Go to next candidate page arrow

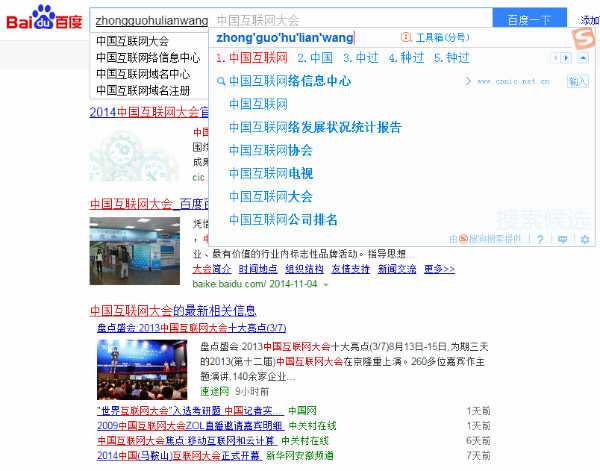click(566, 58)
